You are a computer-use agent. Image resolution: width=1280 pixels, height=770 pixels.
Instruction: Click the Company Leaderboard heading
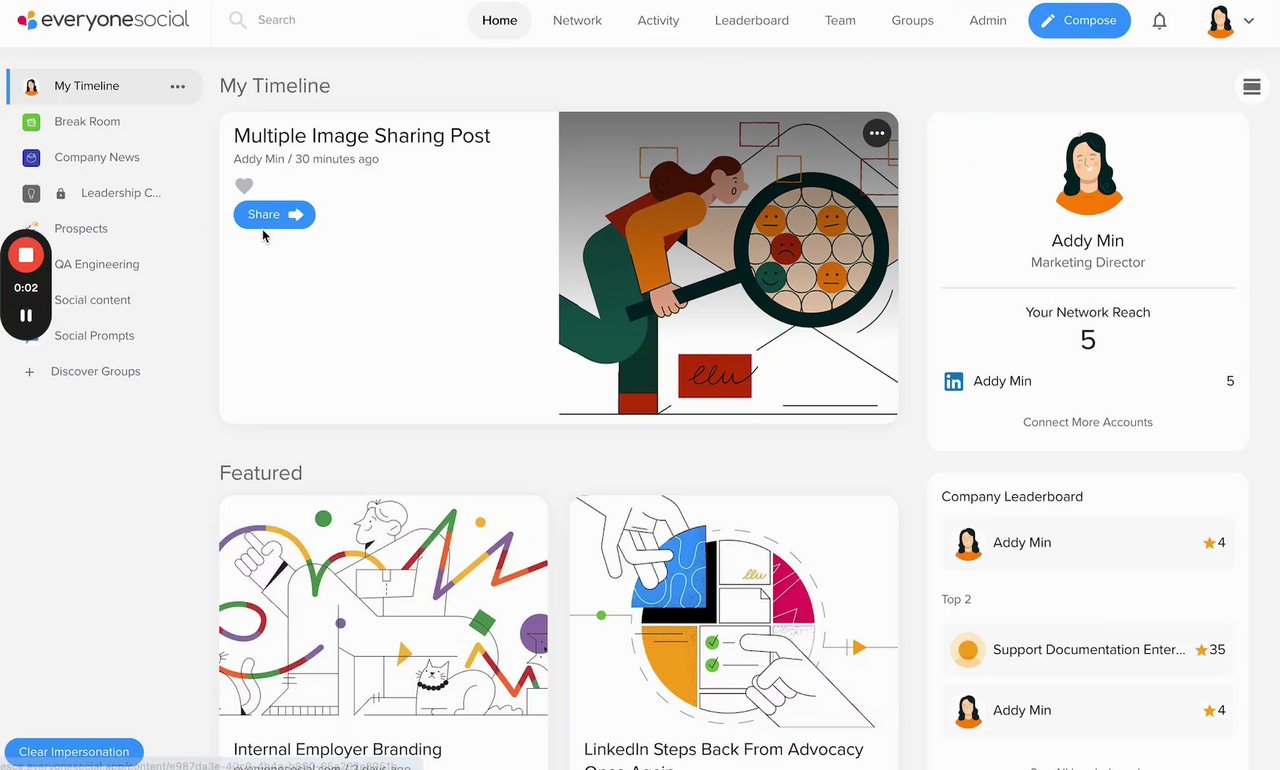[x=1012, y=497]
